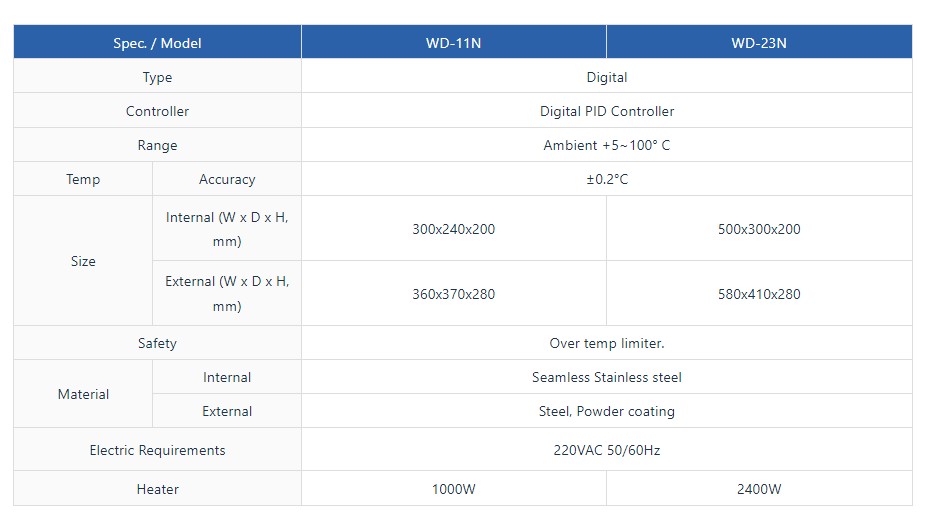Image resolution: width=929 pixels, height=521 pixels.
Task: Click the Spec. / Model header cell
Action: pos(157,43)
